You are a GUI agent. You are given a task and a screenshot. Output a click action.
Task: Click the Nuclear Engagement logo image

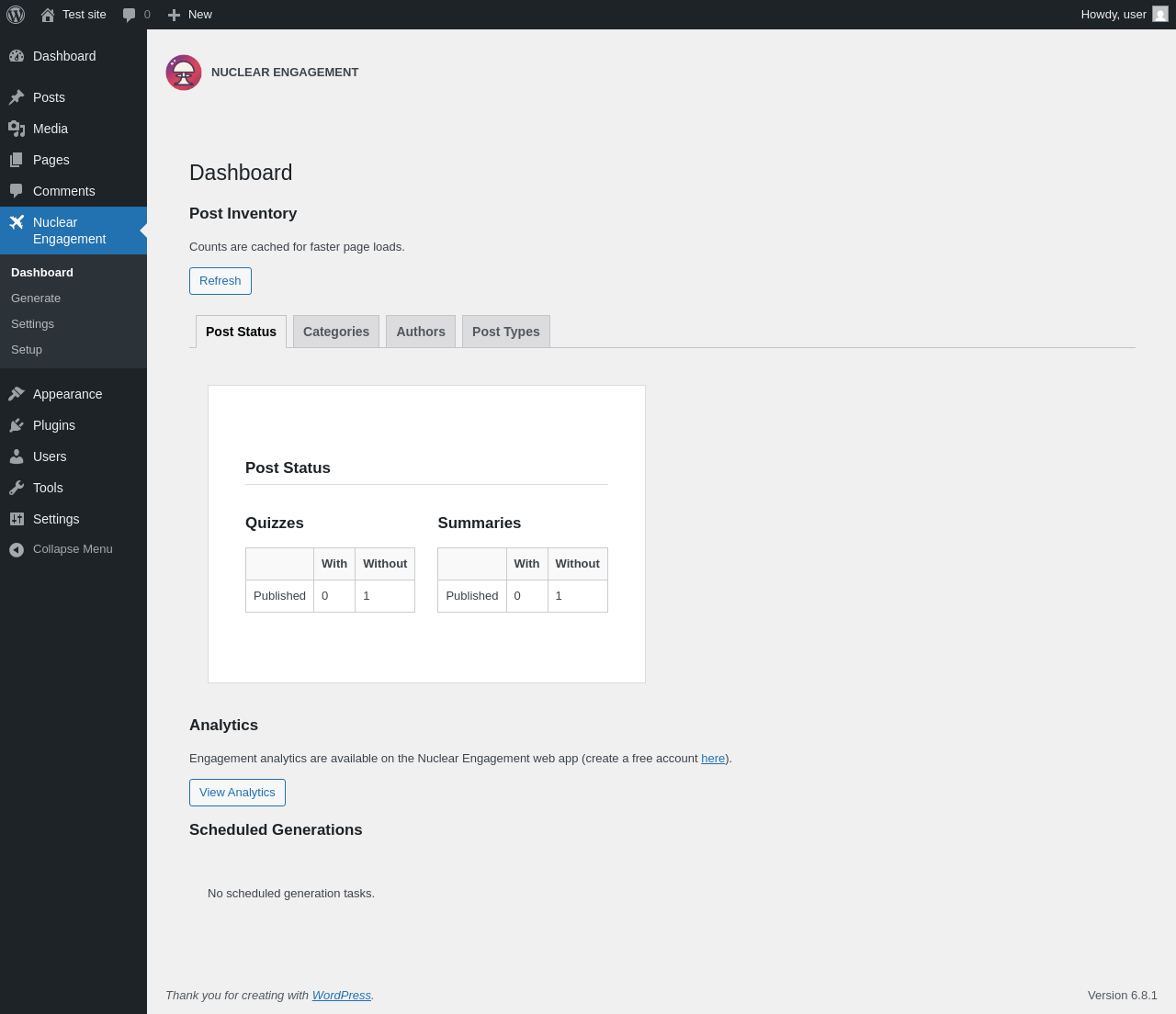[x=184, y=73]
